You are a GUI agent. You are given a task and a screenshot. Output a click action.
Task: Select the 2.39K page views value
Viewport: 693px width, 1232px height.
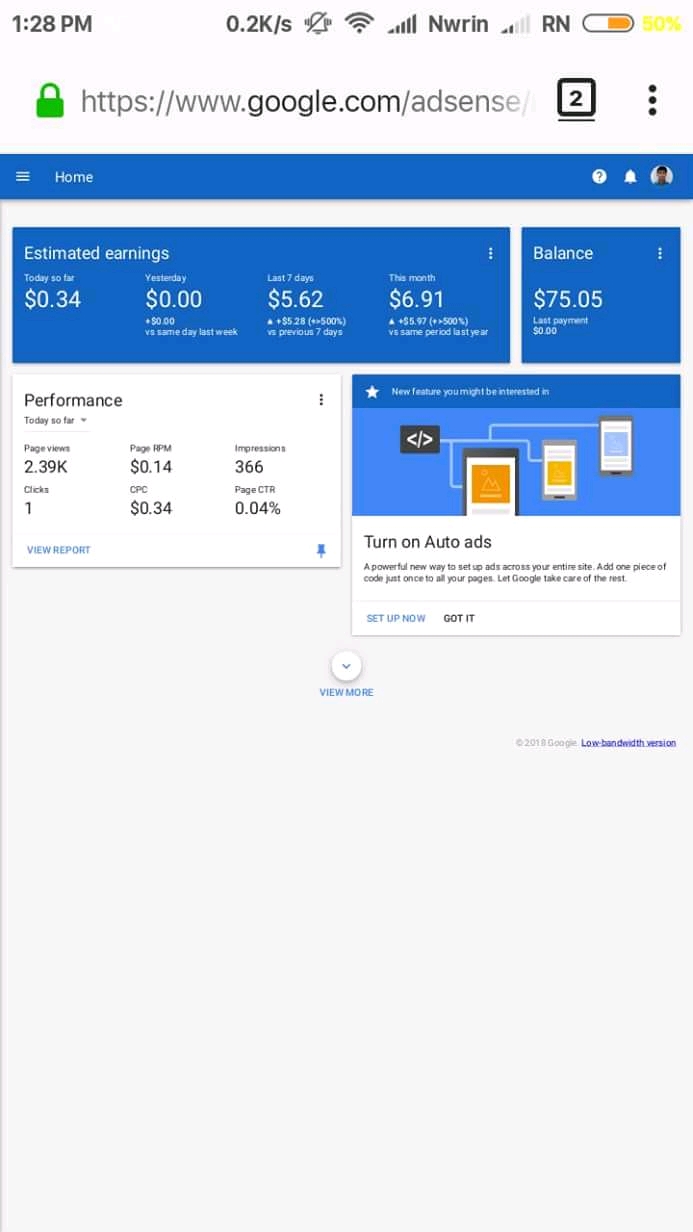pyautogui.click(x=46, y=467)
